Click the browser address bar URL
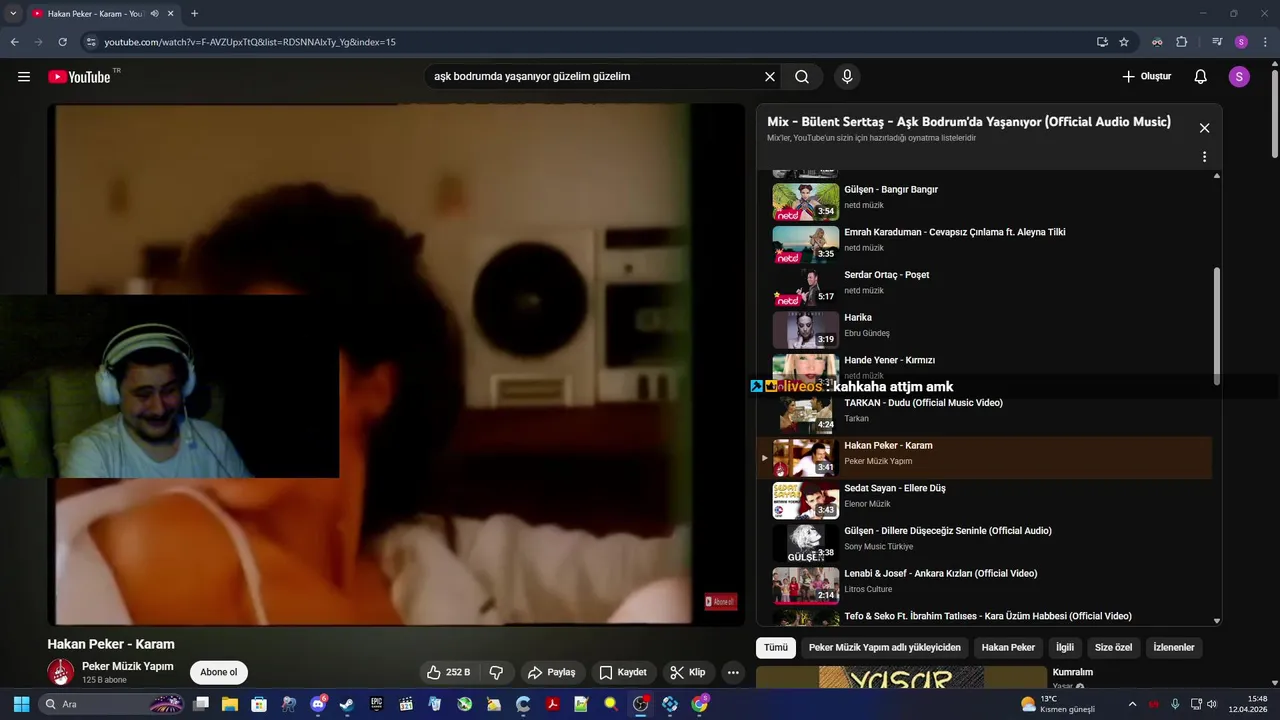This screenshot has height=720, width=1280. (250, 42)
